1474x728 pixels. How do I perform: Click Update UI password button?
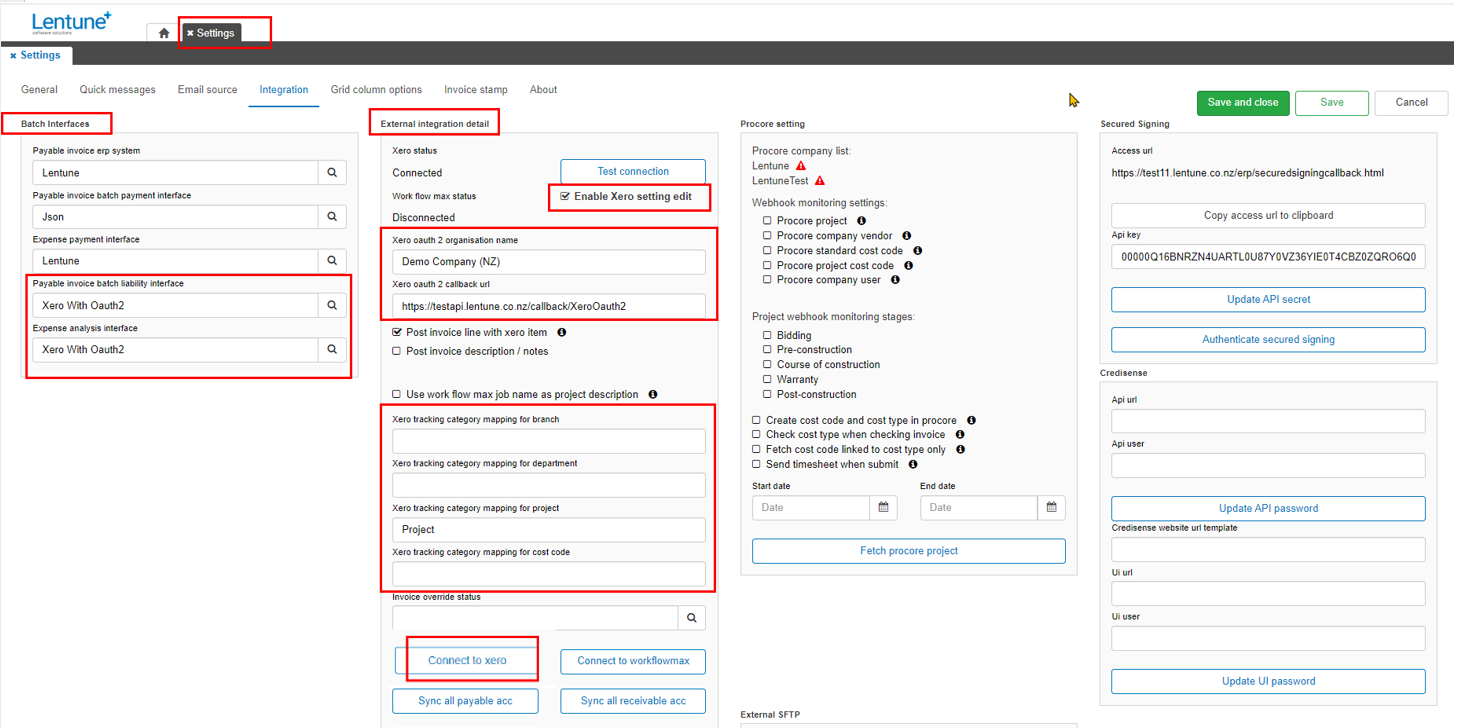[1268, 682]
